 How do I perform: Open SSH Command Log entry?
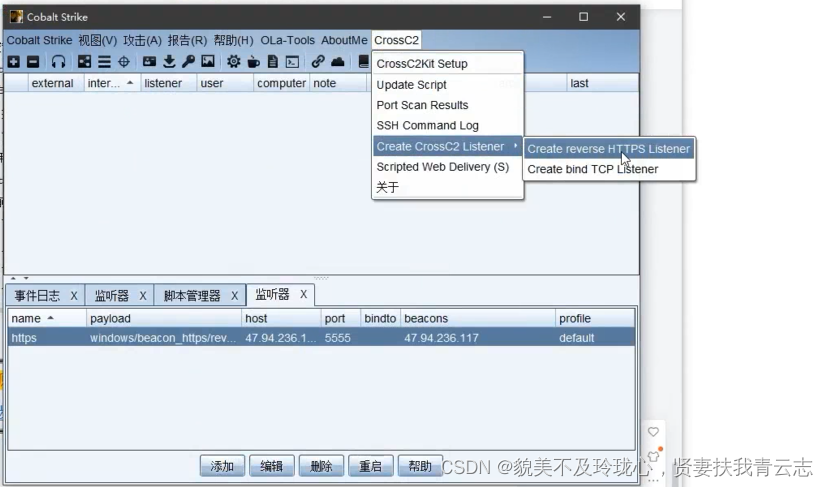447,126
